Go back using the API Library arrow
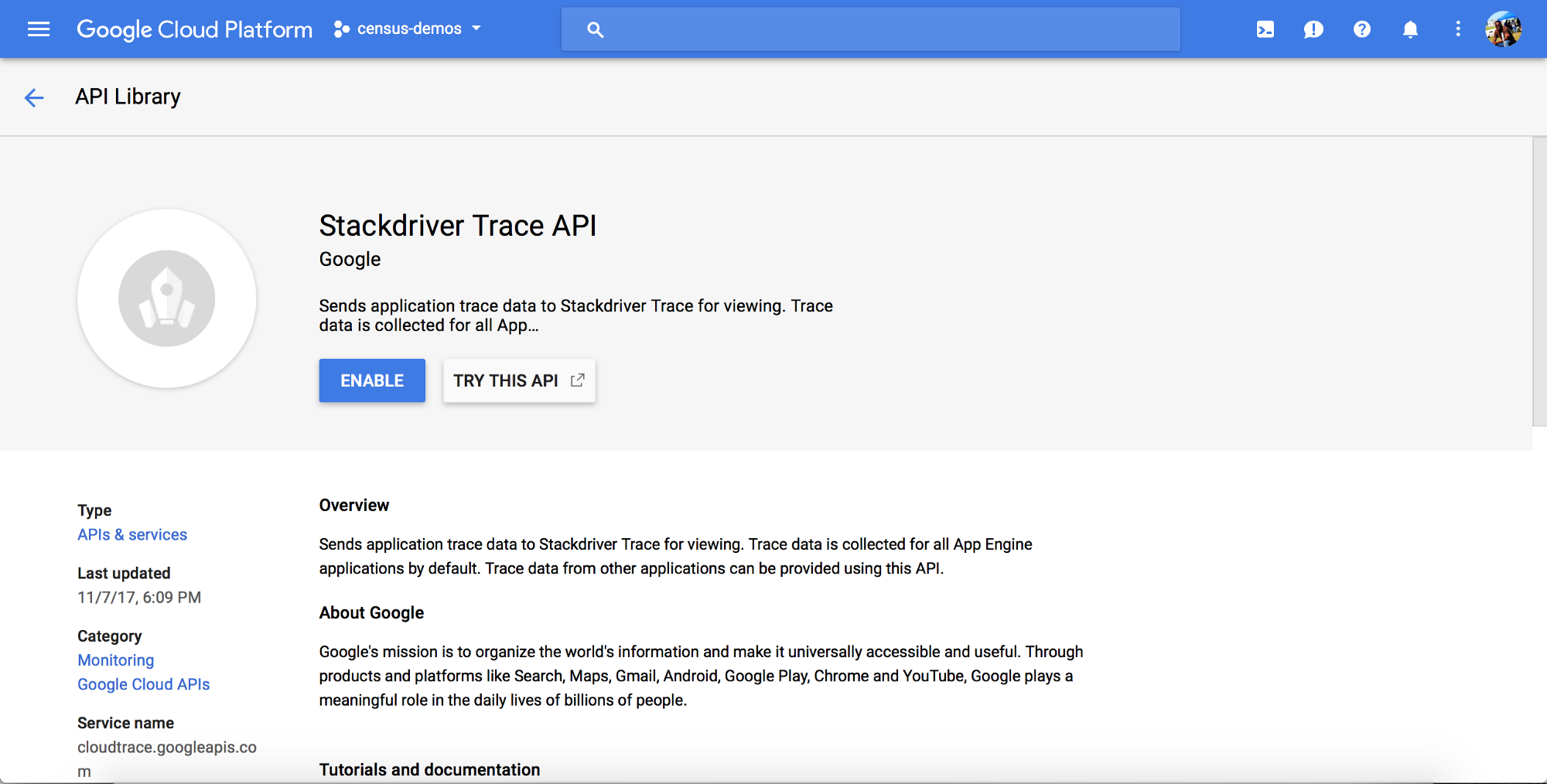Image resolution: width=1547 pixels, height=784 pixels. click(x=34, y=97)
